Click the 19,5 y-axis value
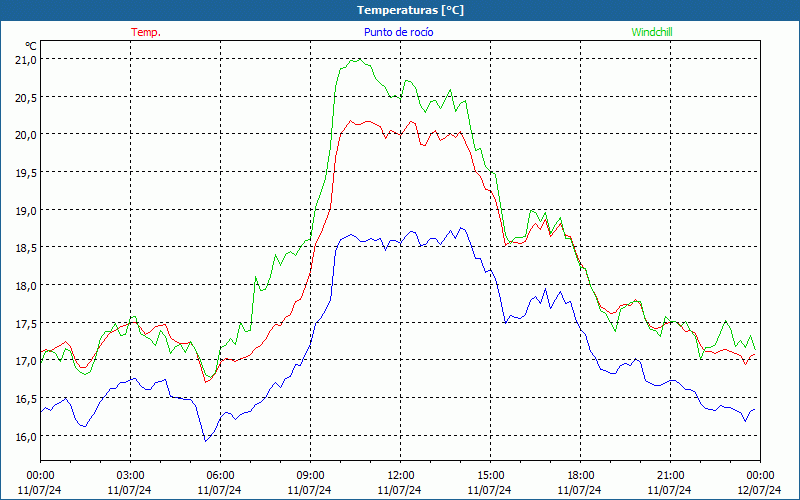Viewport: 800px width, 500px height. [x=26, y=172]
